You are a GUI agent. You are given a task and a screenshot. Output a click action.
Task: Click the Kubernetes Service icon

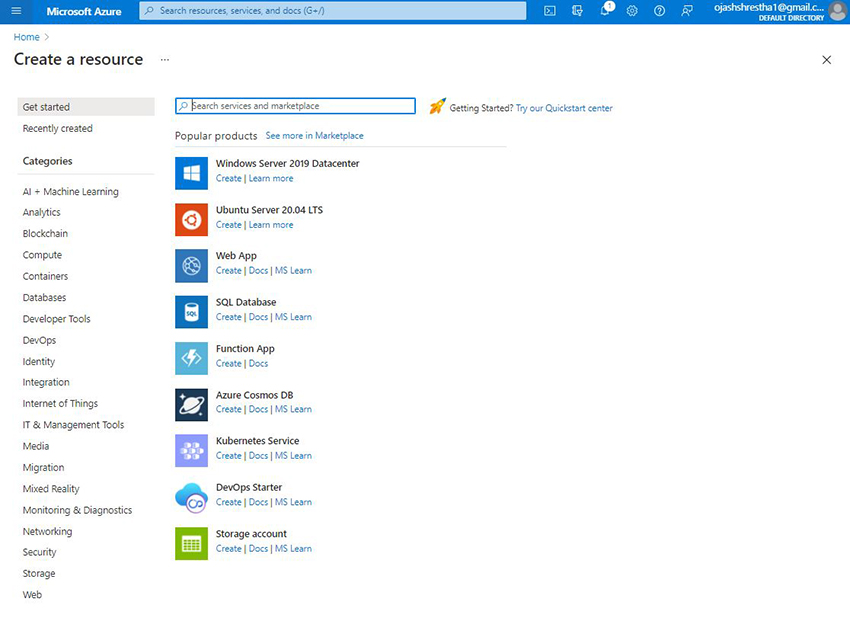191,450
